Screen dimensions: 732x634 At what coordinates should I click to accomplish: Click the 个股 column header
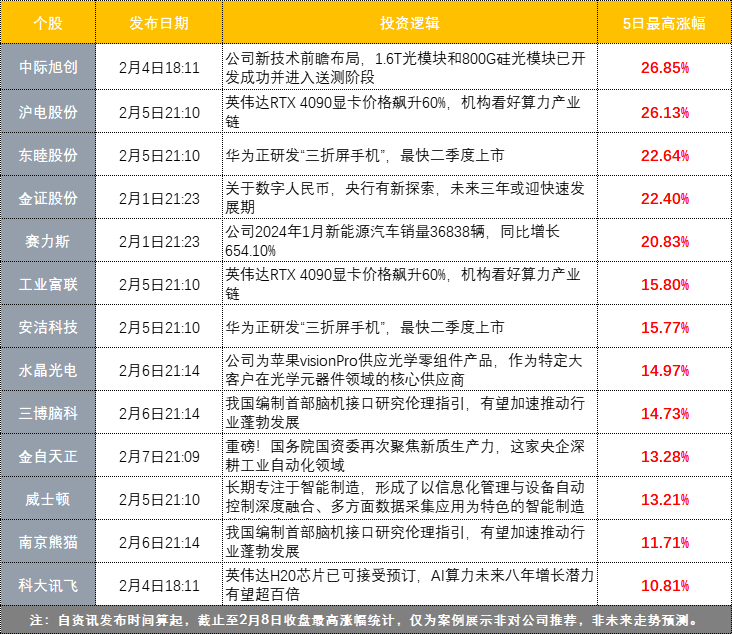pyautogui.click(x=48, y=22)
